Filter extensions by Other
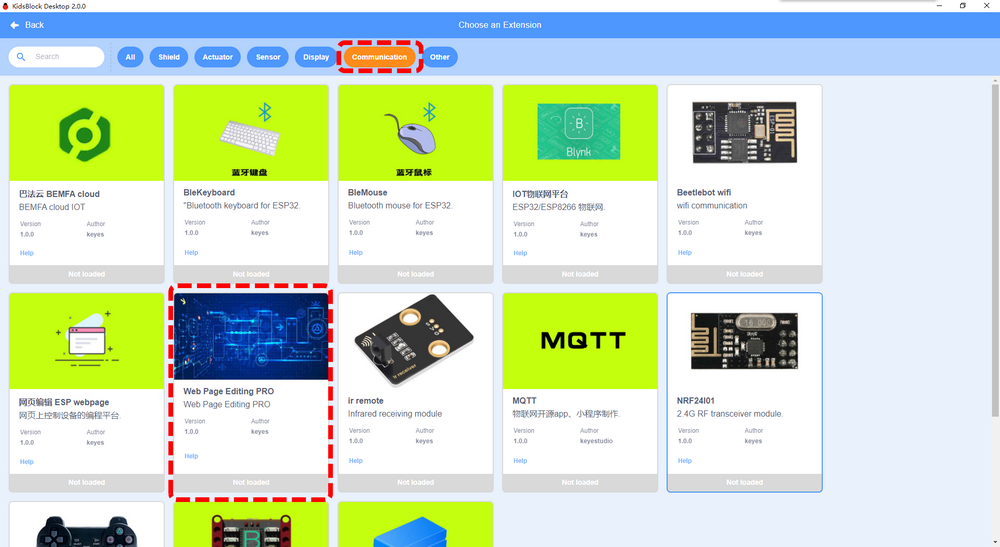The width and height of the screenshot is (1000, 547). pos(439,57)
